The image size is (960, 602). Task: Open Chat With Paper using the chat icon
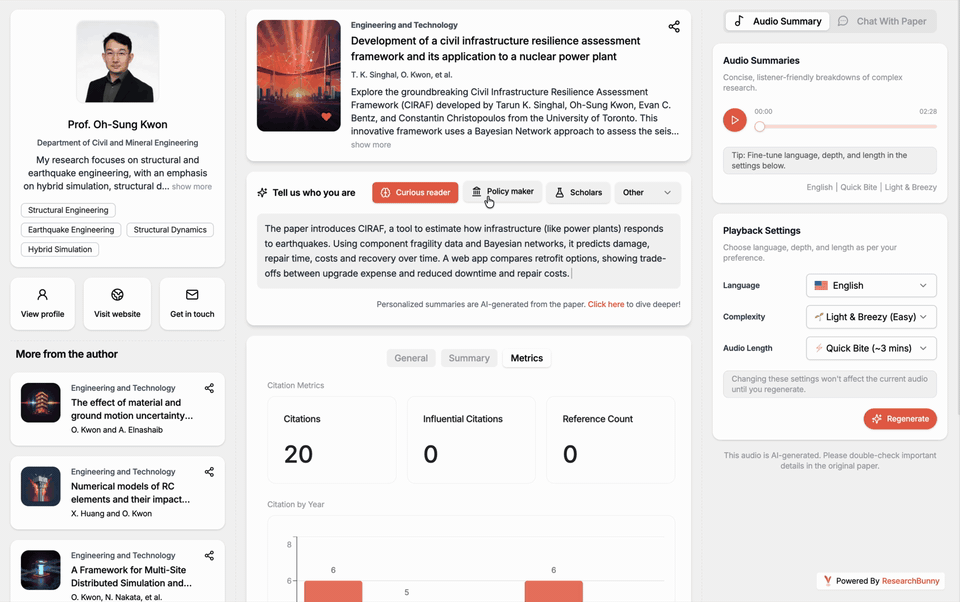tap(884, 21)
